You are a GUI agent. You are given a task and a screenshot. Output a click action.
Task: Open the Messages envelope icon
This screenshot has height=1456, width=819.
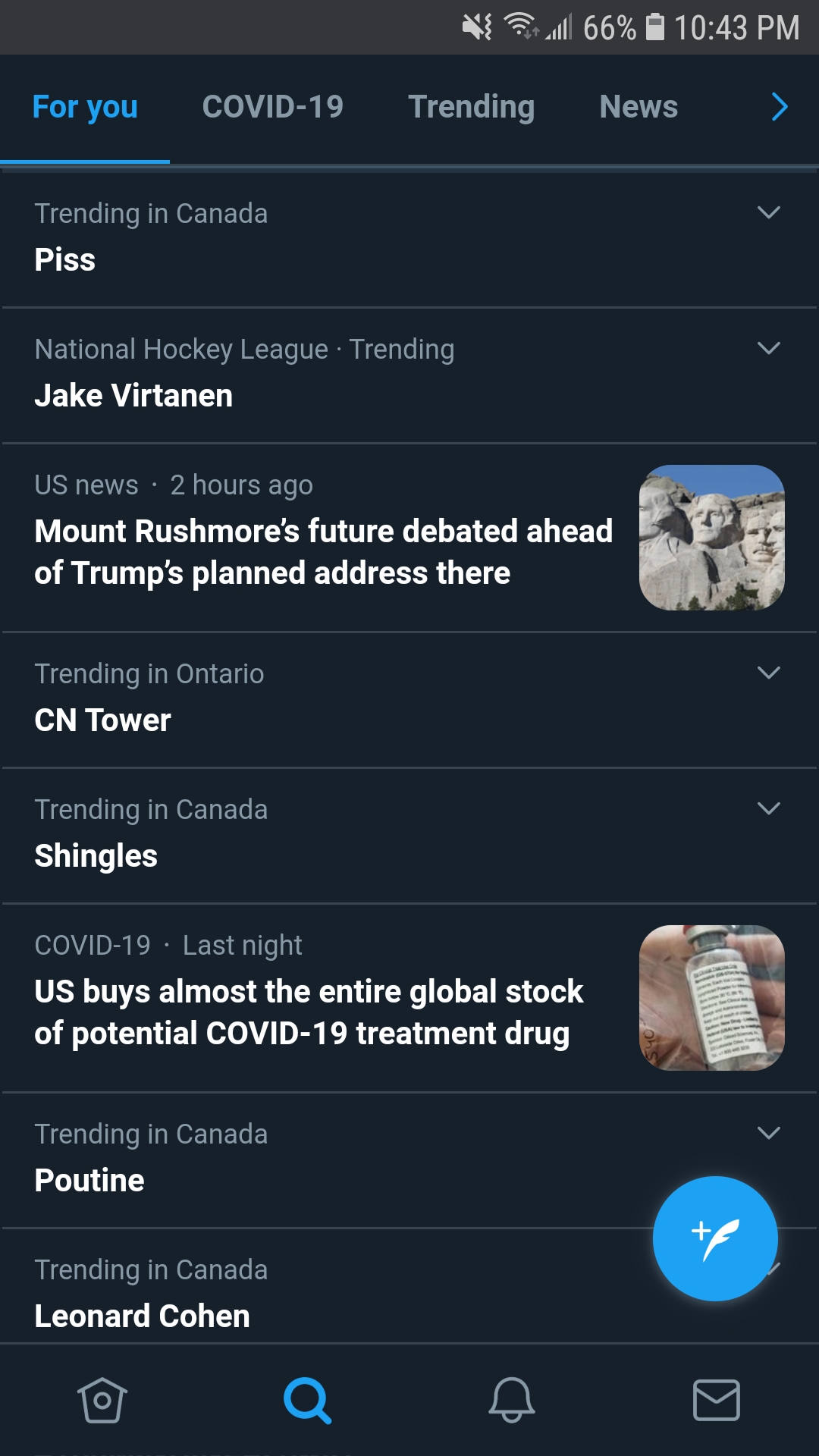(x=717, y=1400)
